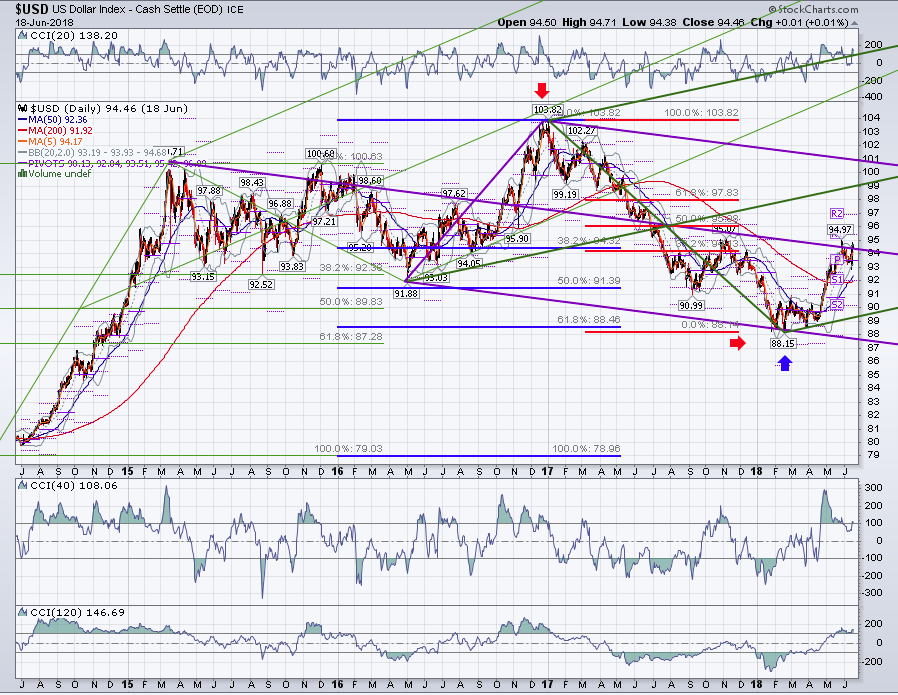Click the 90.99 price label
Viewport: 898px width, 695px height.
point(691,305)
